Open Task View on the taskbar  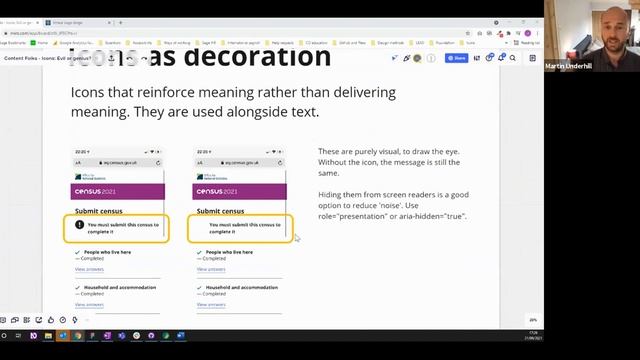pos(18,336)
